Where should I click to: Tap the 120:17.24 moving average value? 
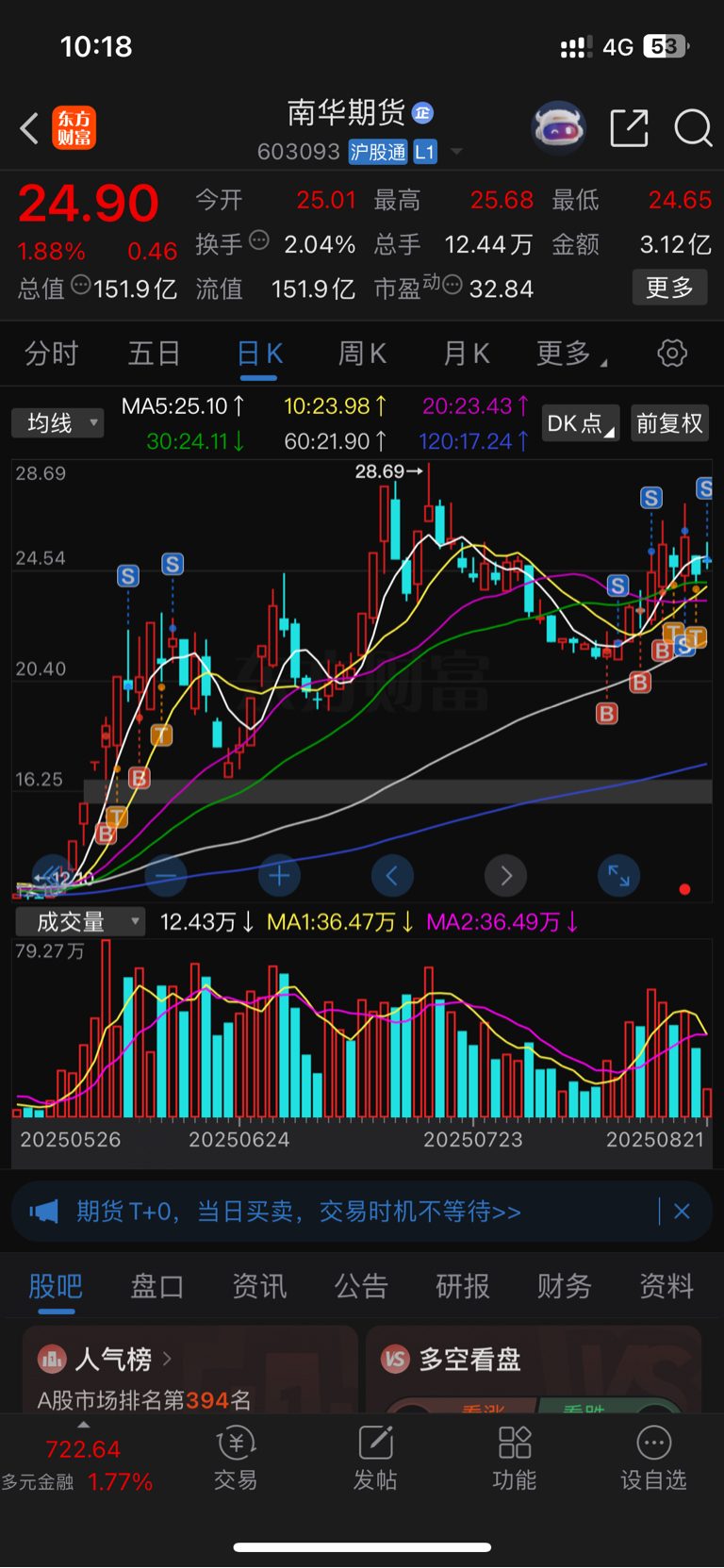click(473, 441)
